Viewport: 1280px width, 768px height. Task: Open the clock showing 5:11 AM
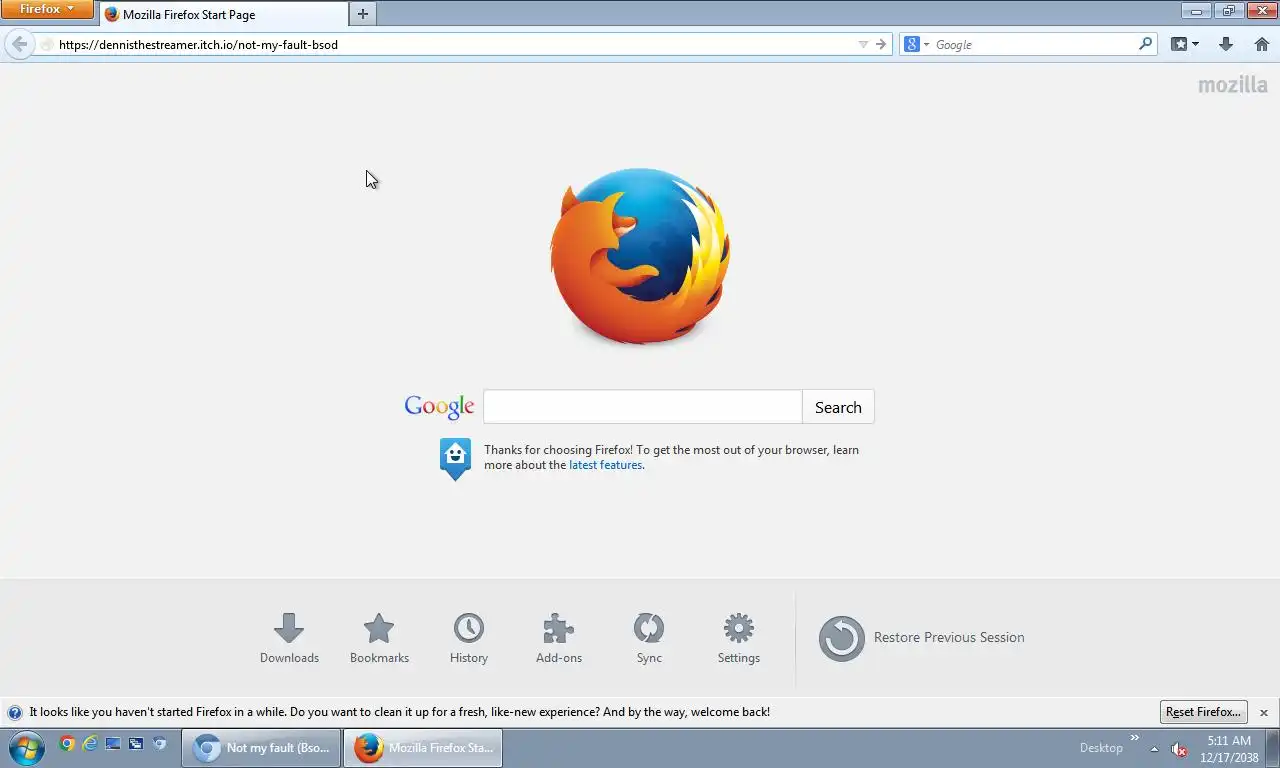1229,749
